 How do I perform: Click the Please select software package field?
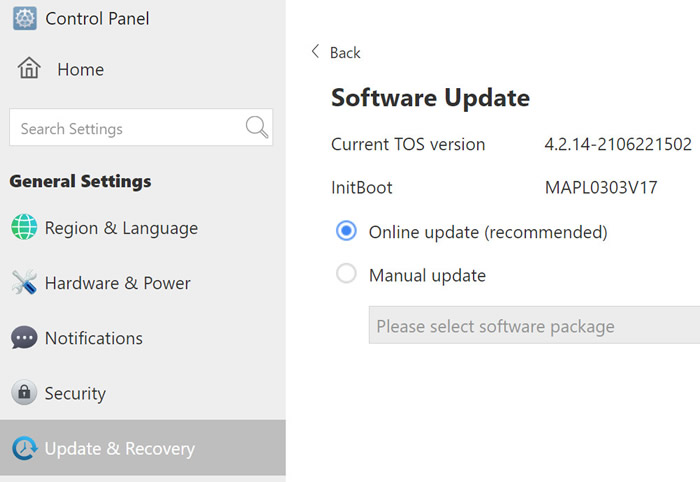click(x=534, y=325)
